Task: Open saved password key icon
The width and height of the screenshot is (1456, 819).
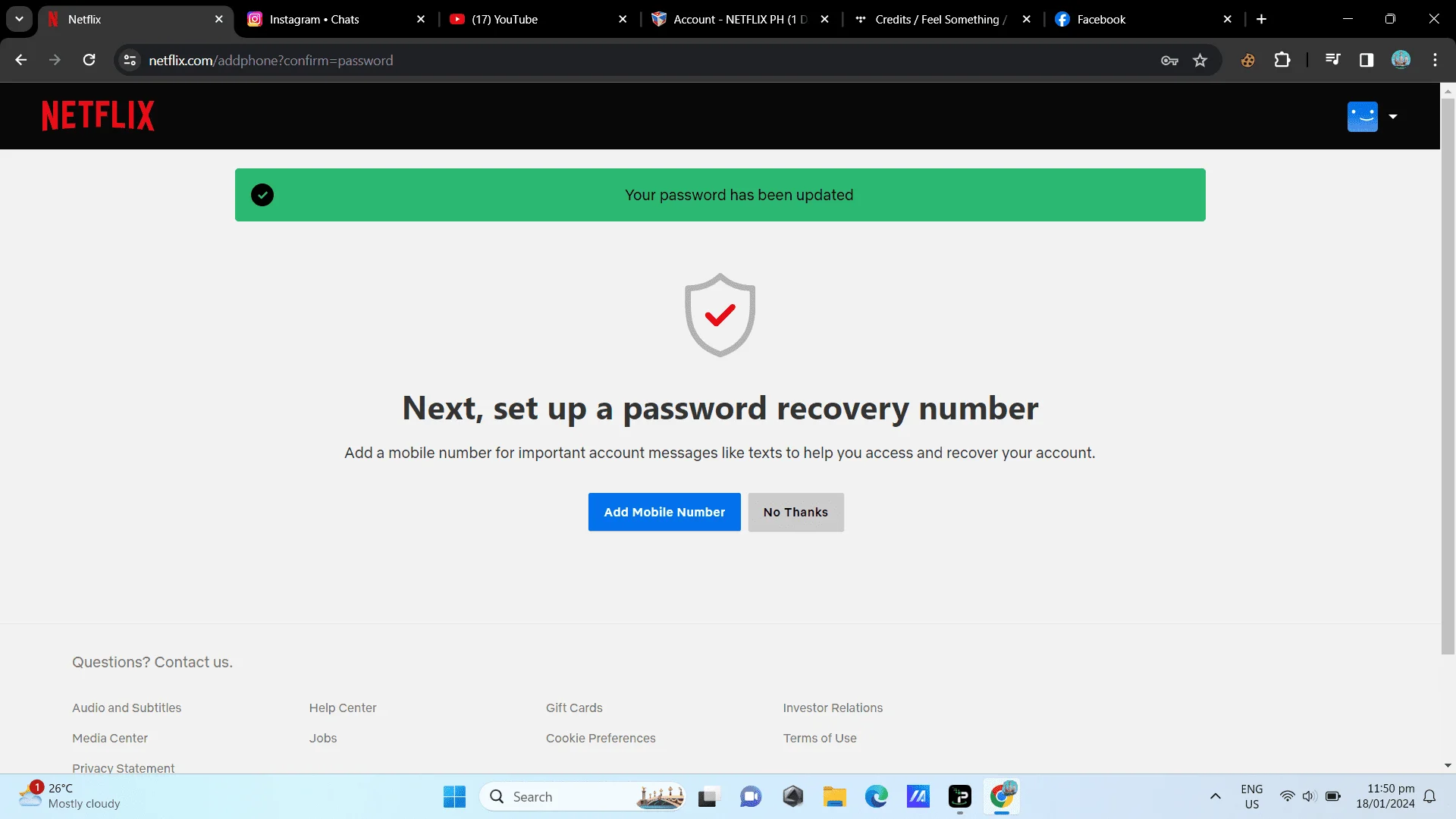Action: (x=1169, y=60)
